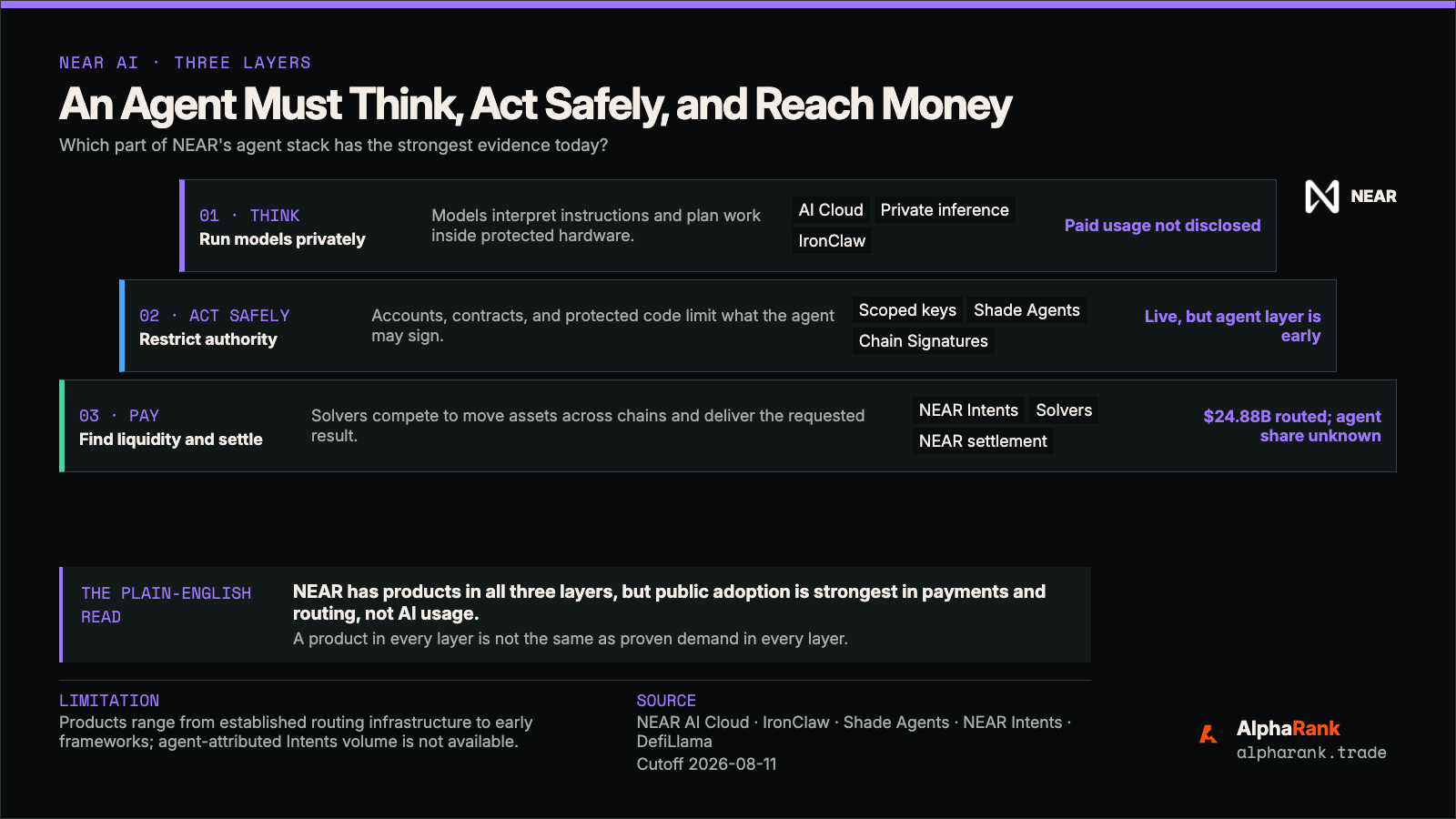Click the NEAR wordmark text
1456x819 pixels.
1373,197
